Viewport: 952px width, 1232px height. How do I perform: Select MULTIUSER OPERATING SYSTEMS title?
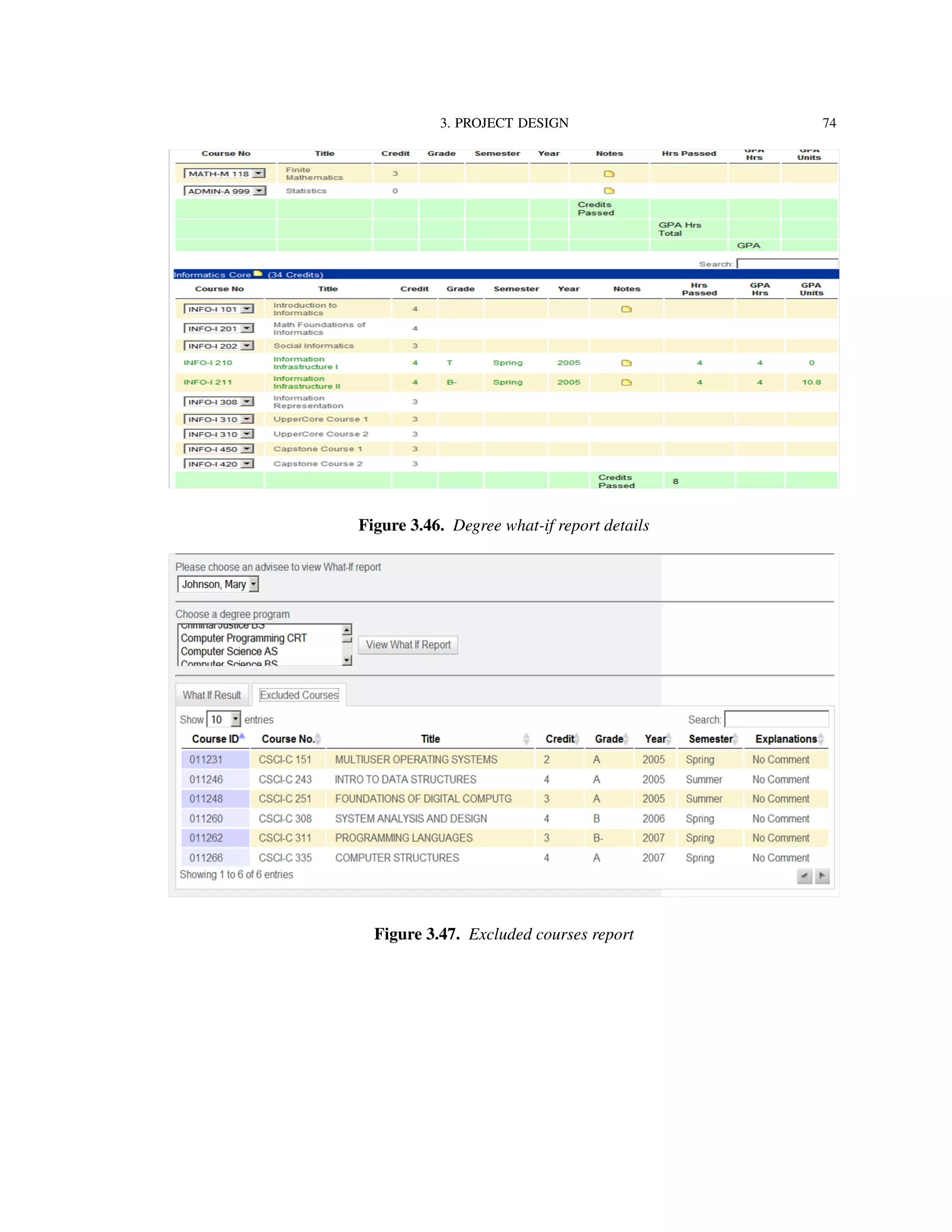pos(416,759)
